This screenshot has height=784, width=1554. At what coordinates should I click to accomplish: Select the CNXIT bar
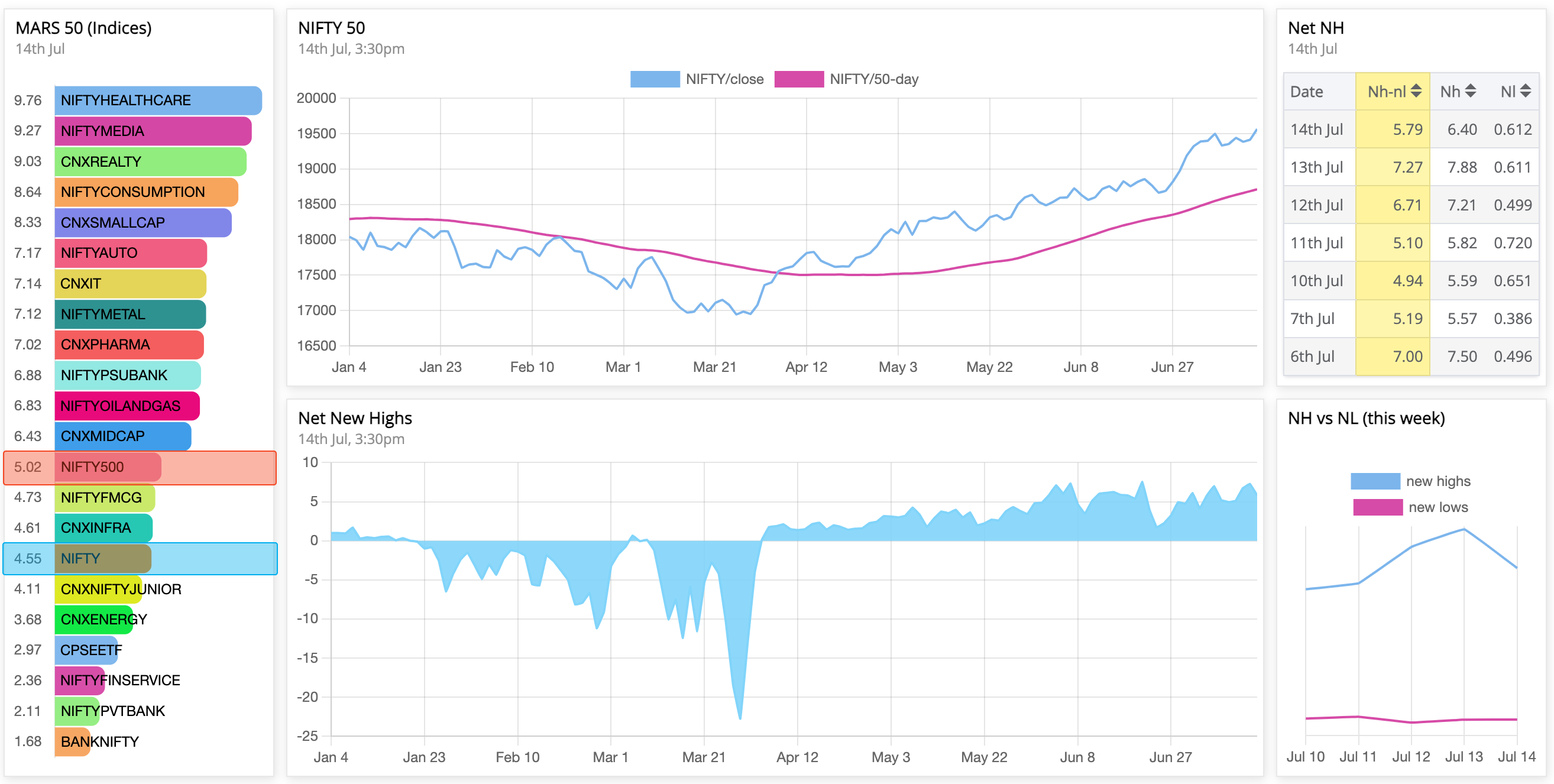click(x=130, y=283)
